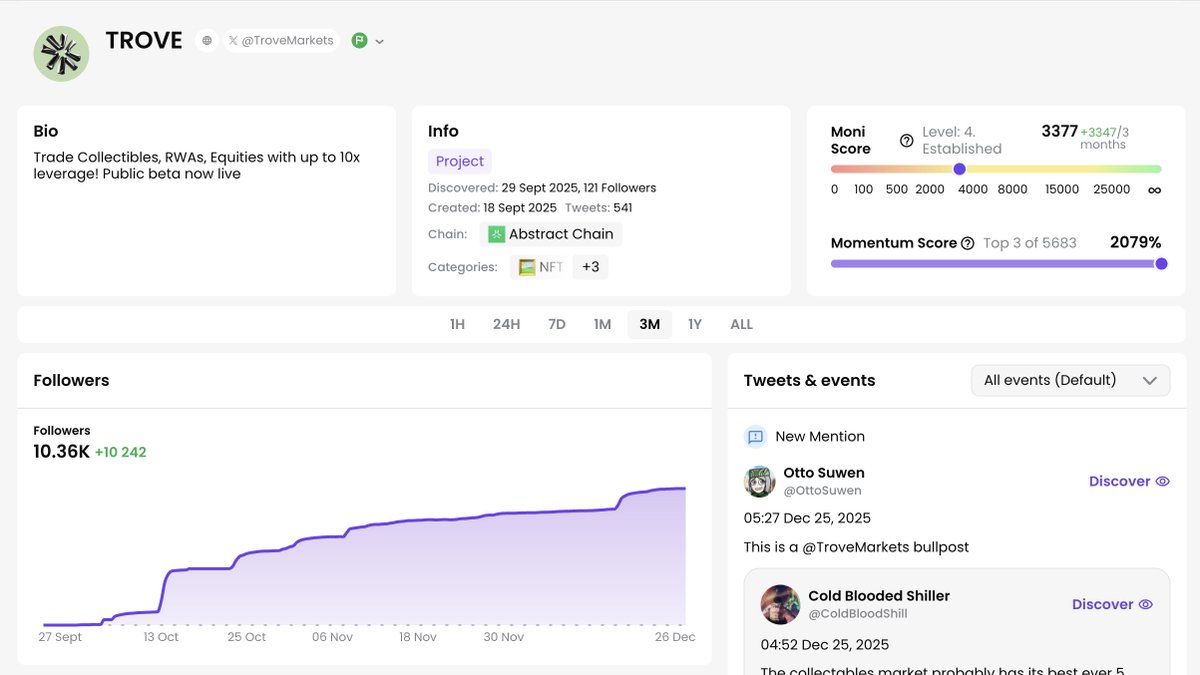This screenshot has height=675, width=1200.
Task: Switch to the ALL time range
Action: (x=741, y=324)
